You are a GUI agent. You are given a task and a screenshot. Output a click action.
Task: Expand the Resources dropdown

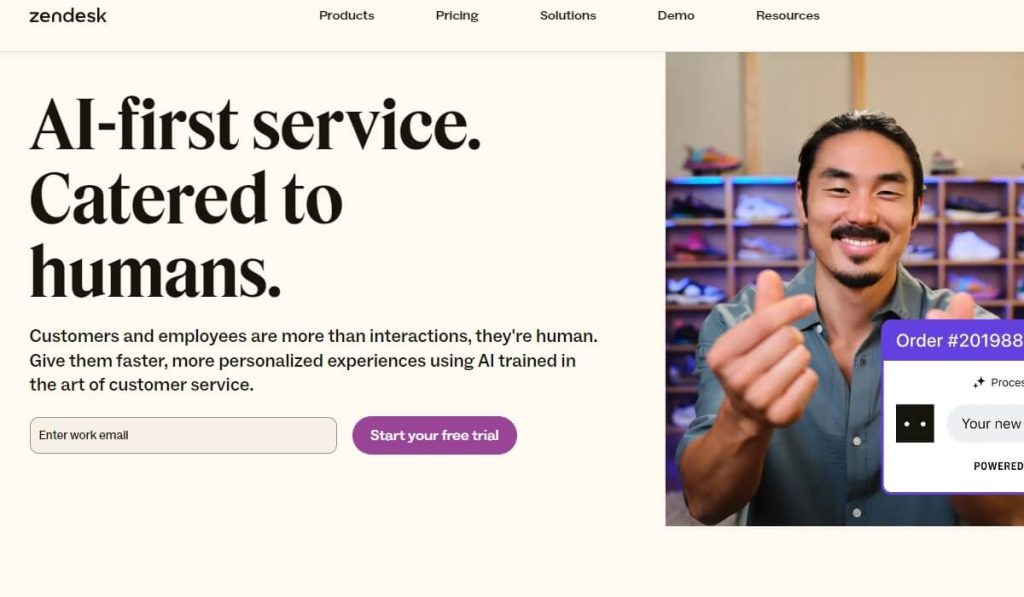tap(787, 15)
